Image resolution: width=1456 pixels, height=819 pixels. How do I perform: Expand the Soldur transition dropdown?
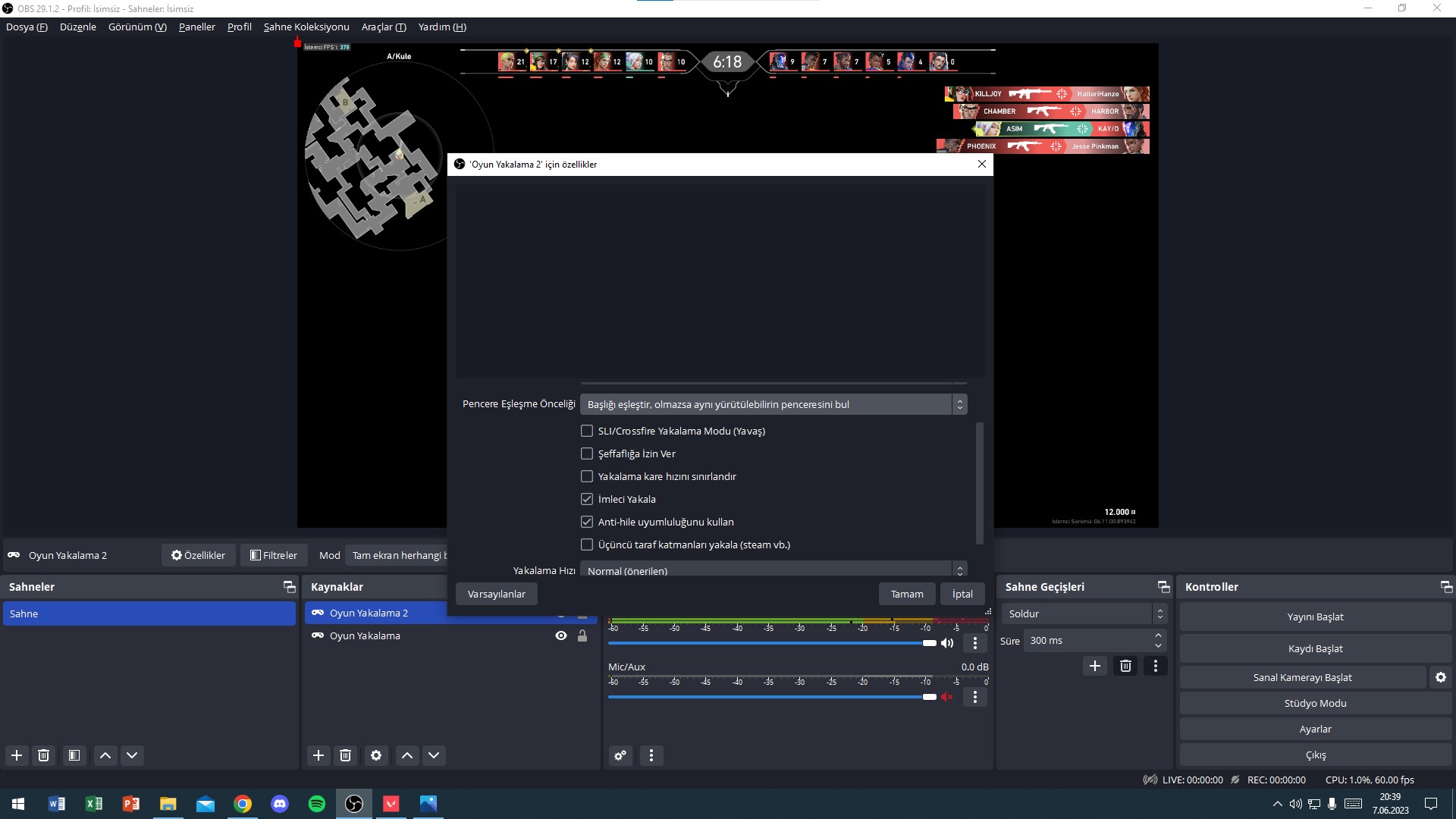1084,613
